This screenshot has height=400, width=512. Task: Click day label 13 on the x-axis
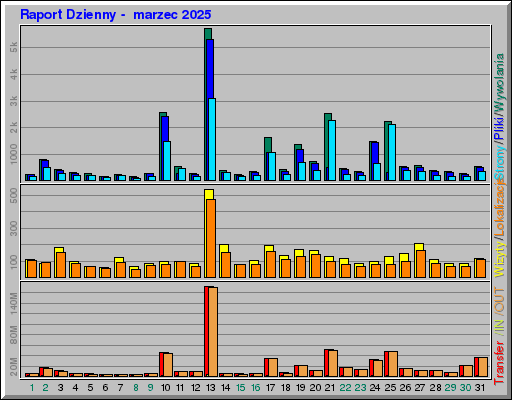point(210,388)
